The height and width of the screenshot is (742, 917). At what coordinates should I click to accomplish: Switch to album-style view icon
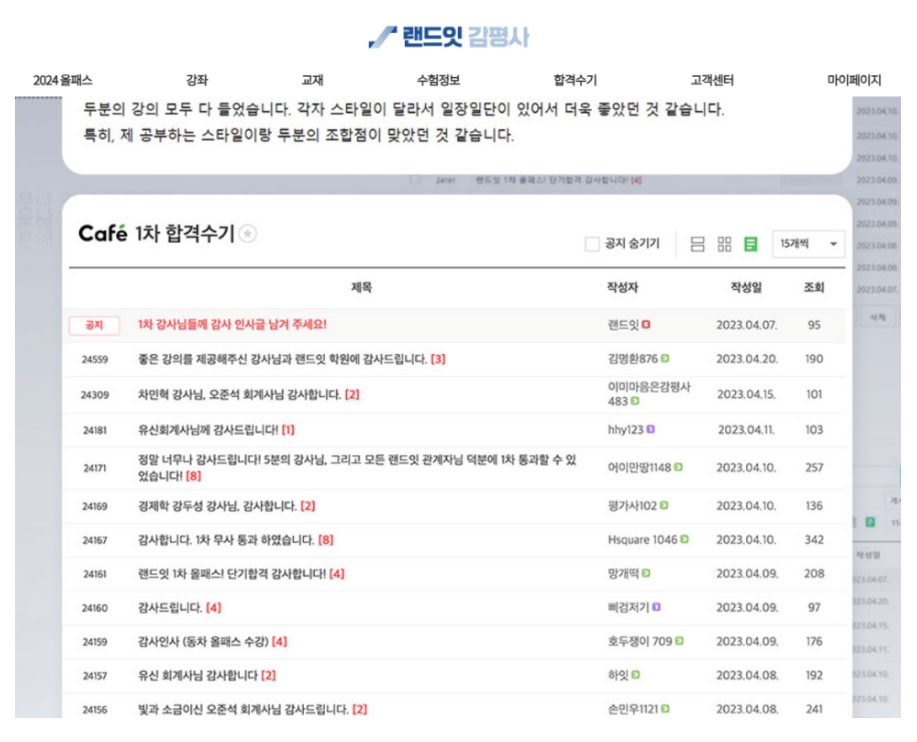(x=698, y=244)
